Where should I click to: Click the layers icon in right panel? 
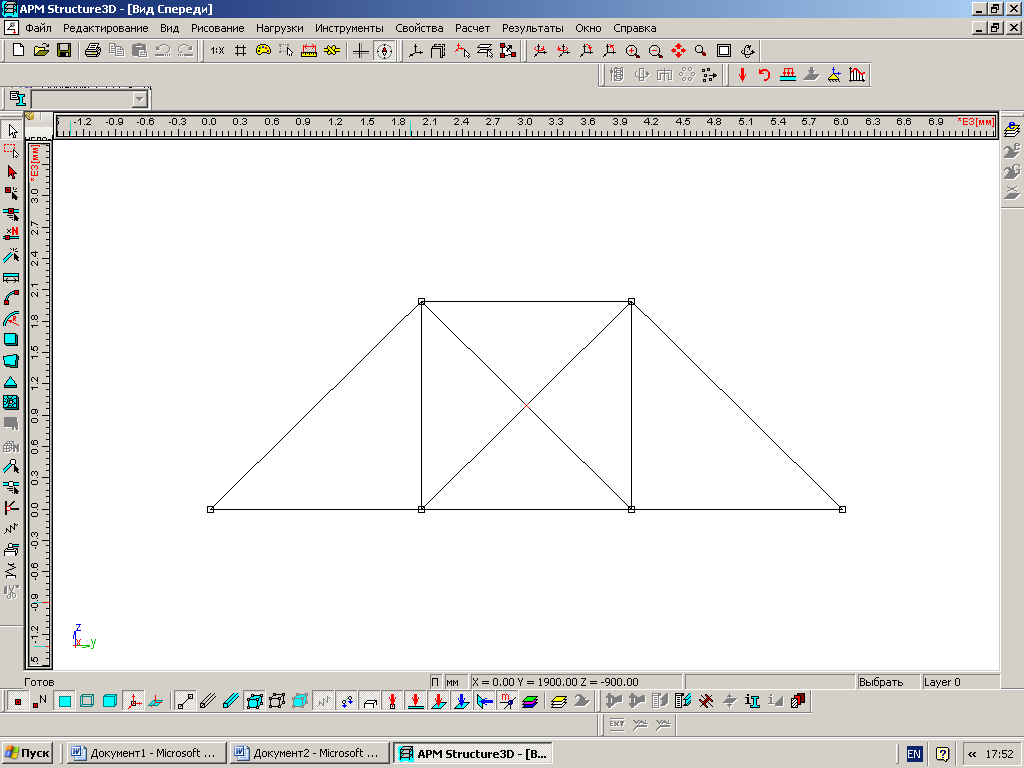(x=1012, y=130)
